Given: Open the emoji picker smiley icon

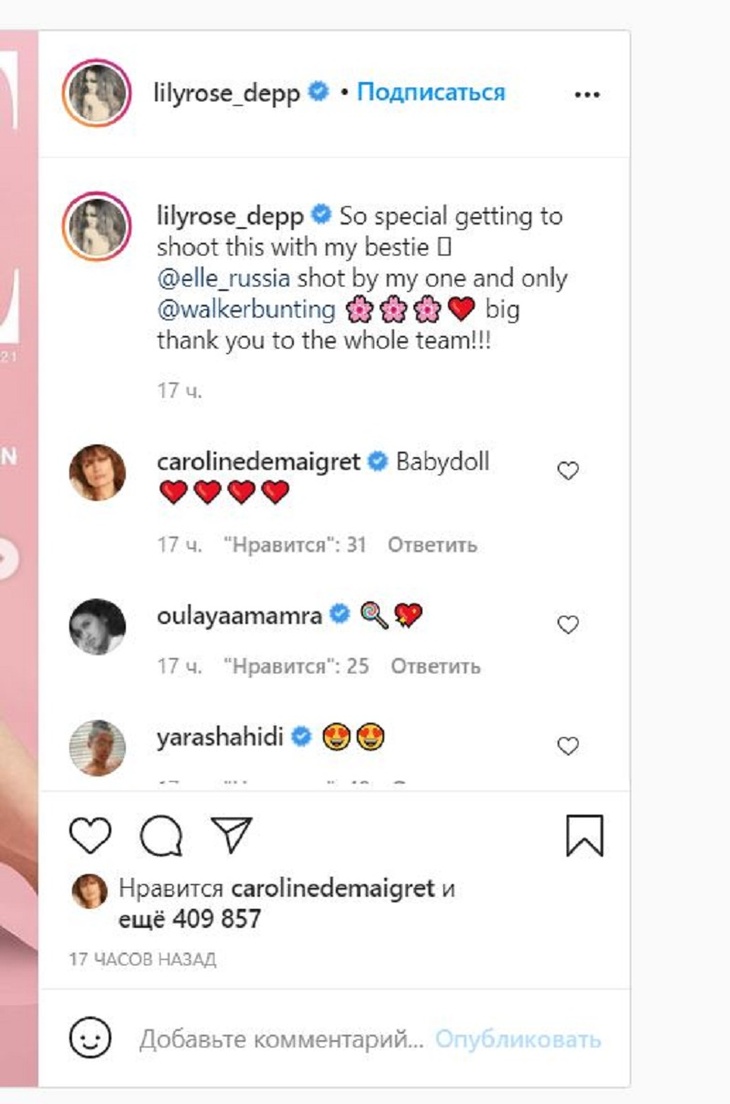Looking at the screenshot, I should pyautogui.click(x=90, y=1039).
